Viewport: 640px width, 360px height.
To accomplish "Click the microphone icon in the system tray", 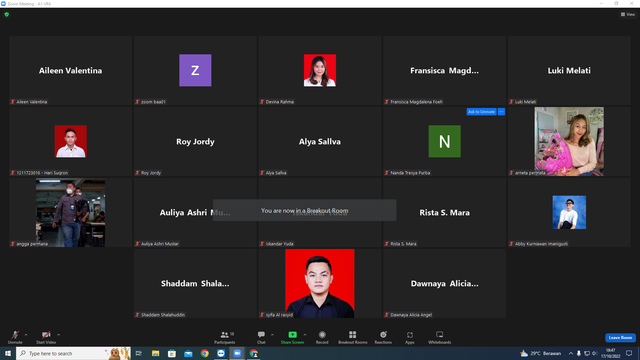I will [x=578, y=353].
